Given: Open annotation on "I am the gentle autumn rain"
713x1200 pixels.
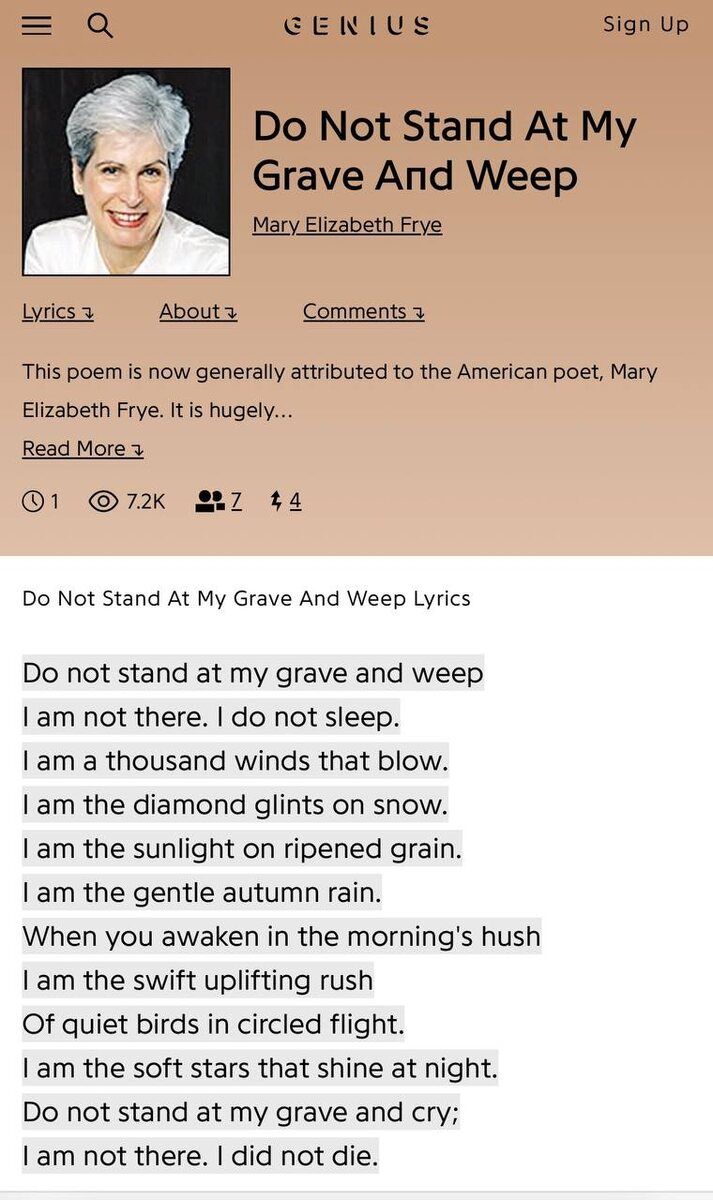Looking at the screenshot, I should 202,893.
